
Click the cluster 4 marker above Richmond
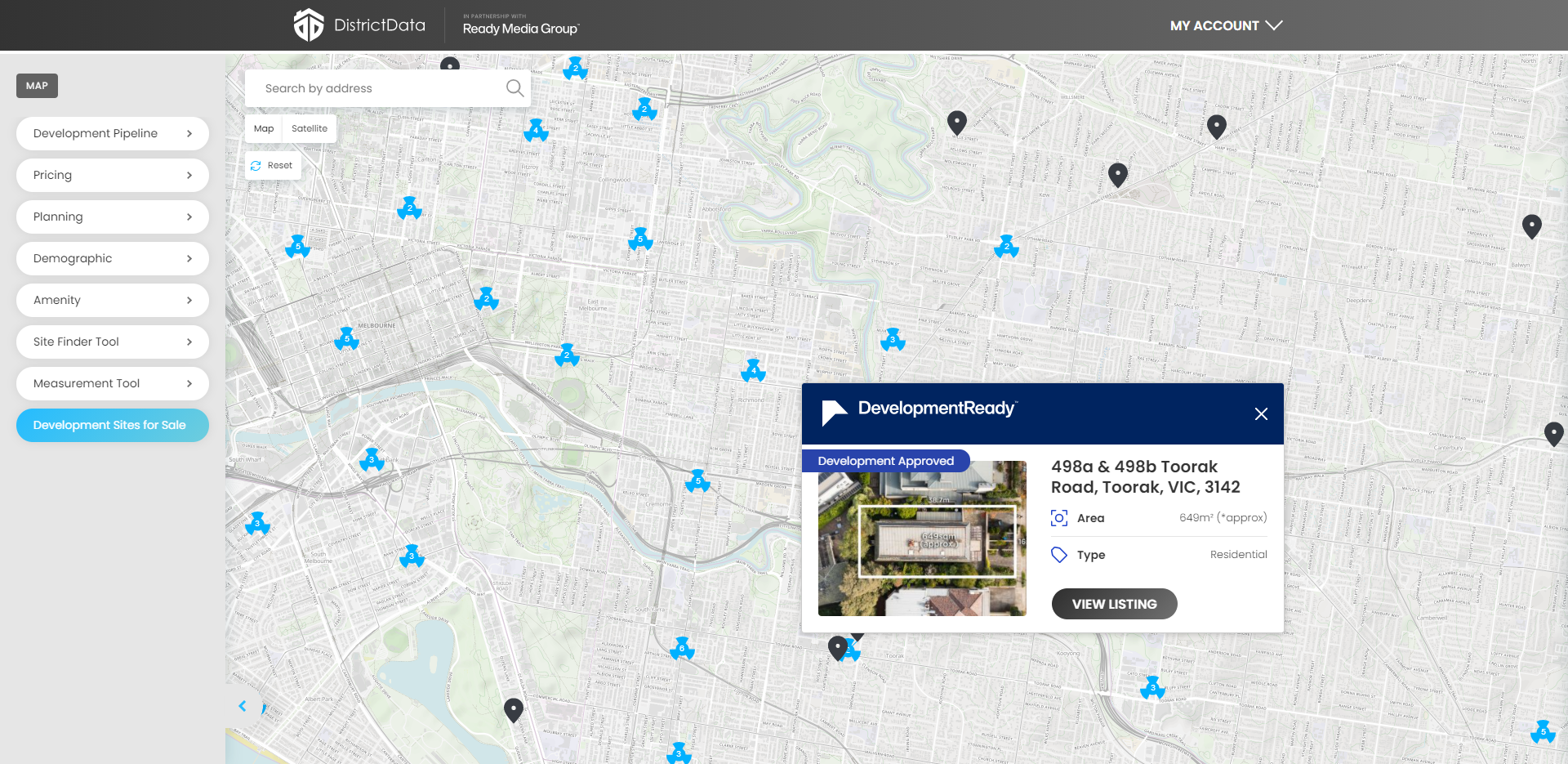(753, 370)
